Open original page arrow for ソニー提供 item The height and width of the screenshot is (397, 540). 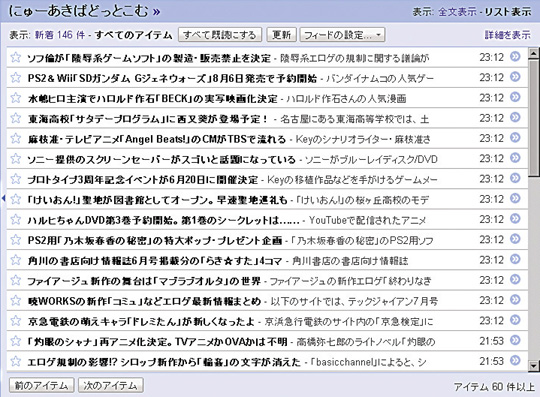pos(515,158)
